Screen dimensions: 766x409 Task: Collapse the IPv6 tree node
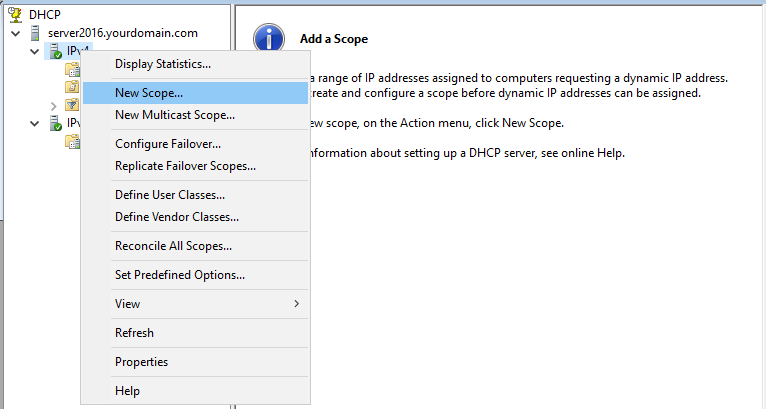[x=34, y=123]
